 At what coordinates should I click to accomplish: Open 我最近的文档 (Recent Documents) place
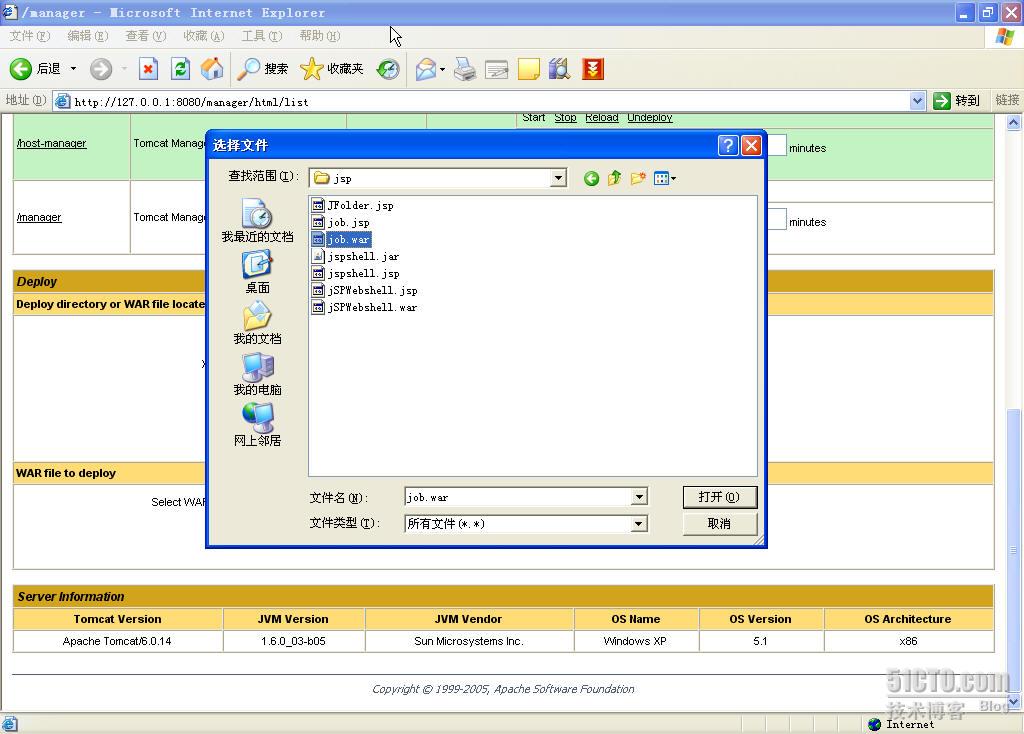257,221
